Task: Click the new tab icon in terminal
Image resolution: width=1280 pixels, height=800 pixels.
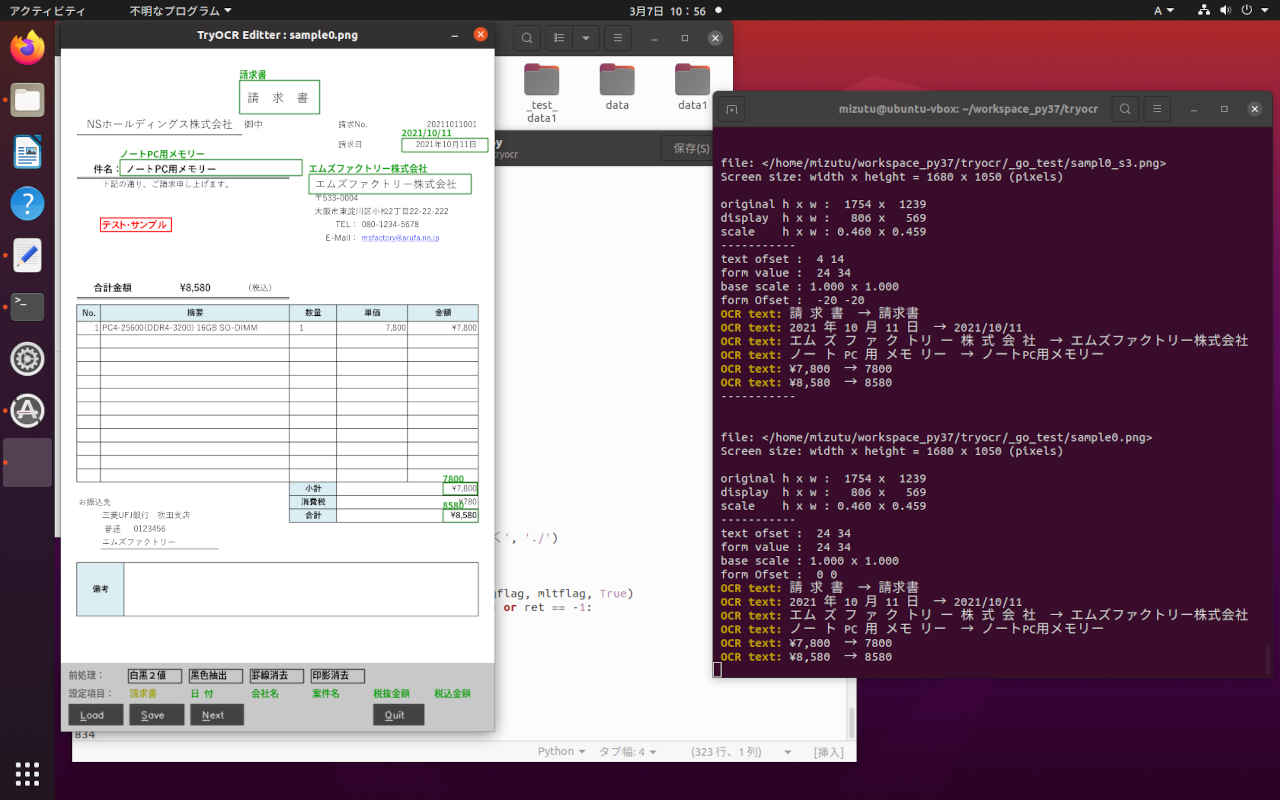Action: [732, 109]
